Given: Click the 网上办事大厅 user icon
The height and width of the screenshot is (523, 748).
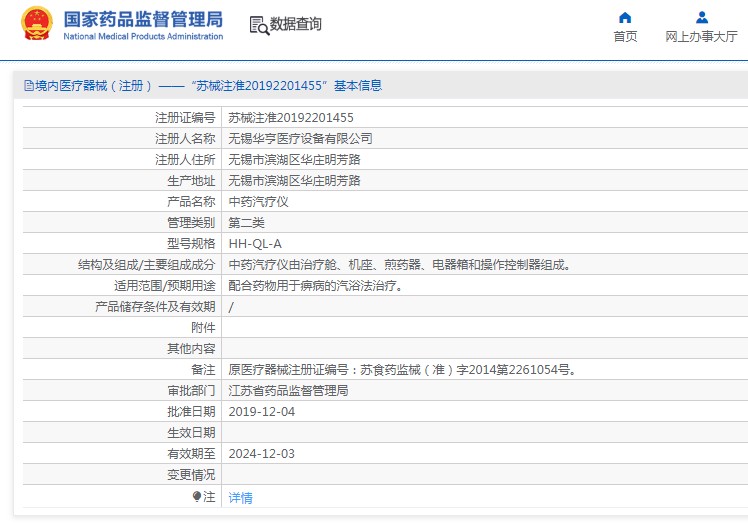Looking at the screenshot, I should [x=702, y=18].
